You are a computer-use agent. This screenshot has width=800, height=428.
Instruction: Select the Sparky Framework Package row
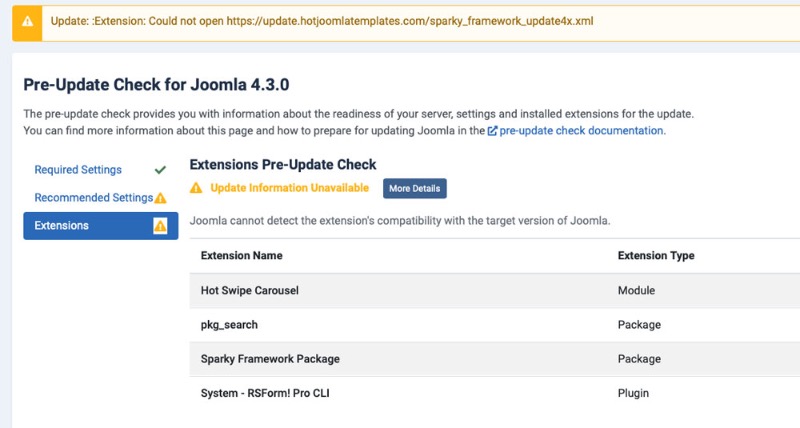click(494, 359)
